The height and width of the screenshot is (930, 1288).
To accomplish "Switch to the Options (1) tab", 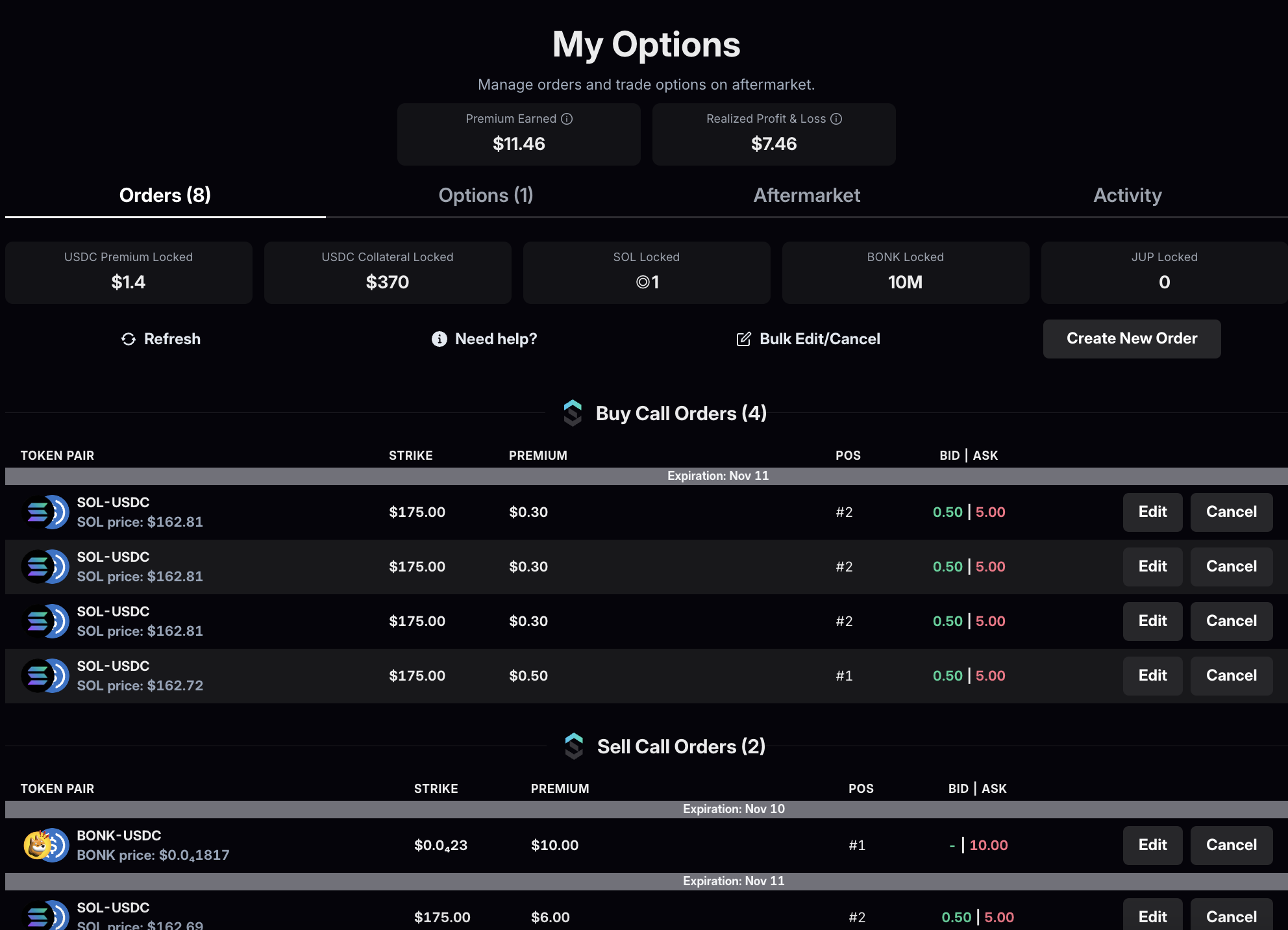I will pos(486,195).
